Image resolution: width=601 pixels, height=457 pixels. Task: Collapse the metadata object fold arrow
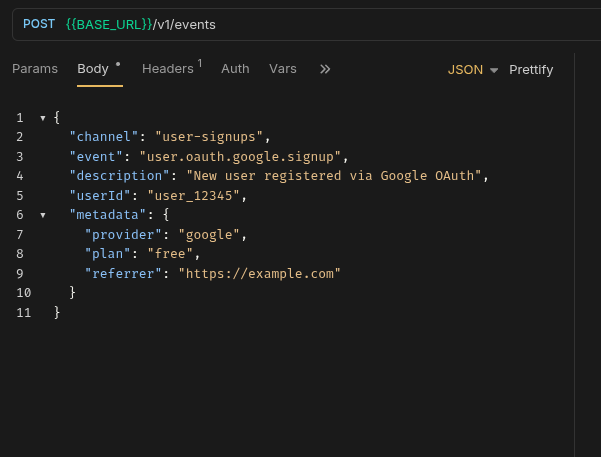[42, 215]
